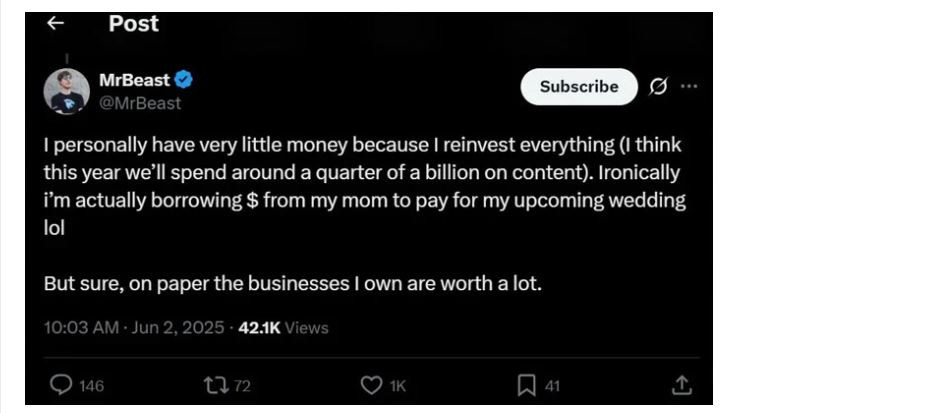The height and width of the screenshot is (413, 938).
Task: Bookmark this post
Action: (526, 385)
